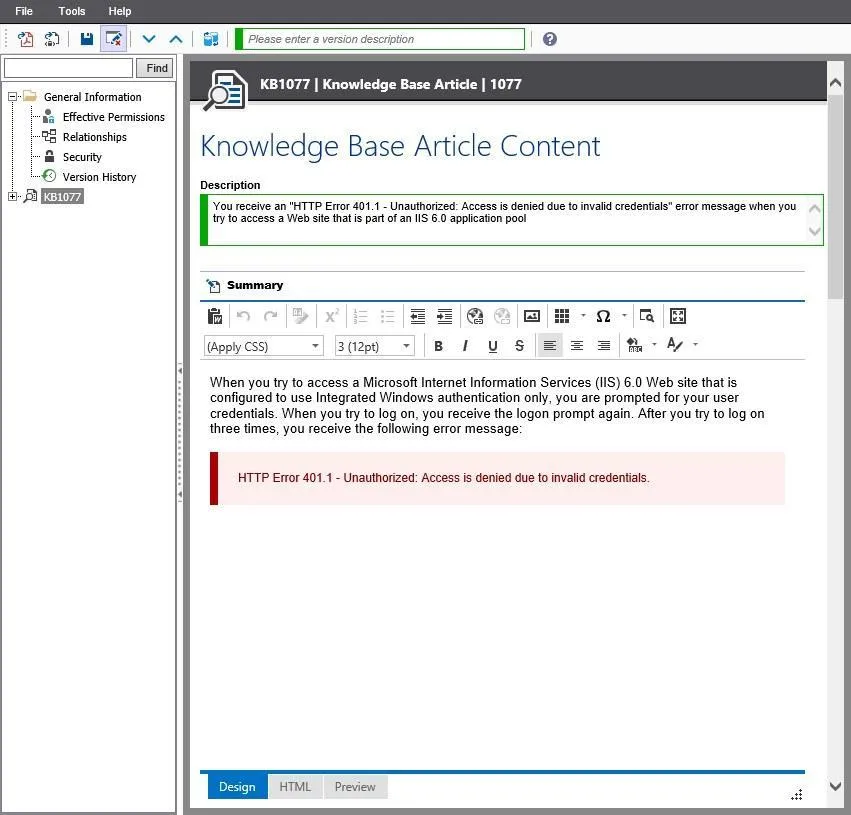Image resolution: width=851 pixels, height=815 pixels.
Task: Set center alignment for text
Action: tap(577, 346)
